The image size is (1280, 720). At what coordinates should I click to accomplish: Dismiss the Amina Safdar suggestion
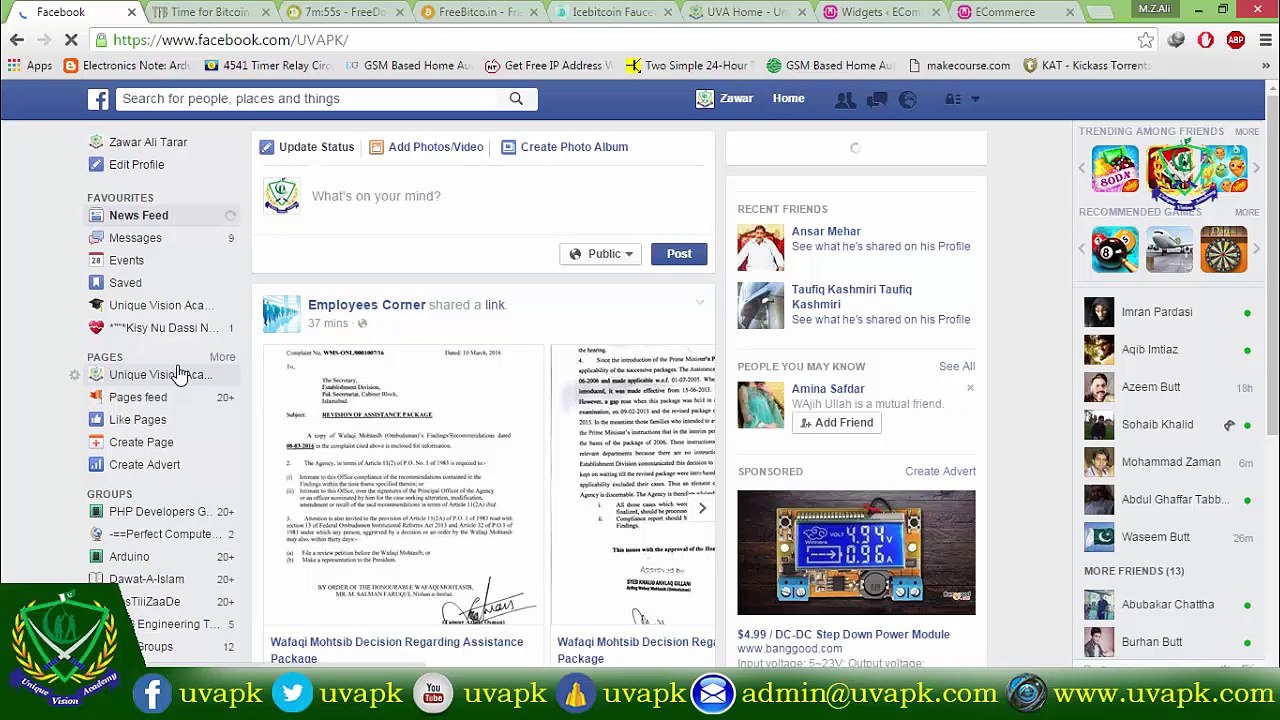tap(970, 388)
